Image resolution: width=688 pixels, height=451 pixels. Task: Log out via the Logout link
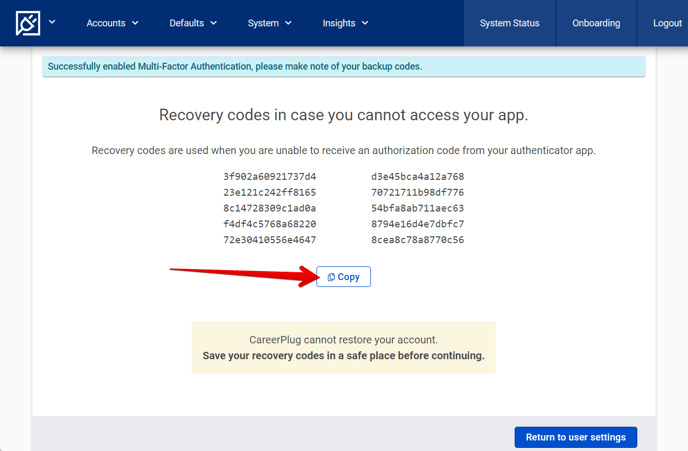[x=667, y=23]
